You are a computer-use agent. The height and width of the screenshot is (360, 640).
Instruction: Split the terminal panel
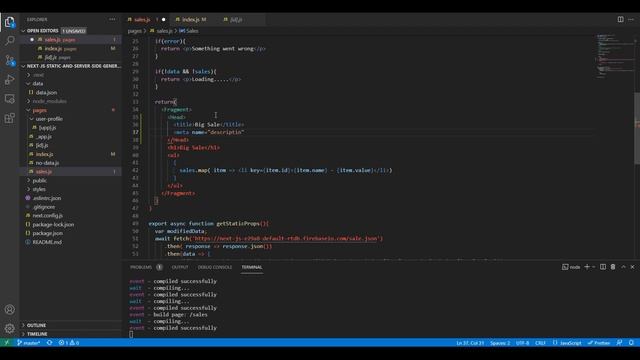click(x=603, y=267)
